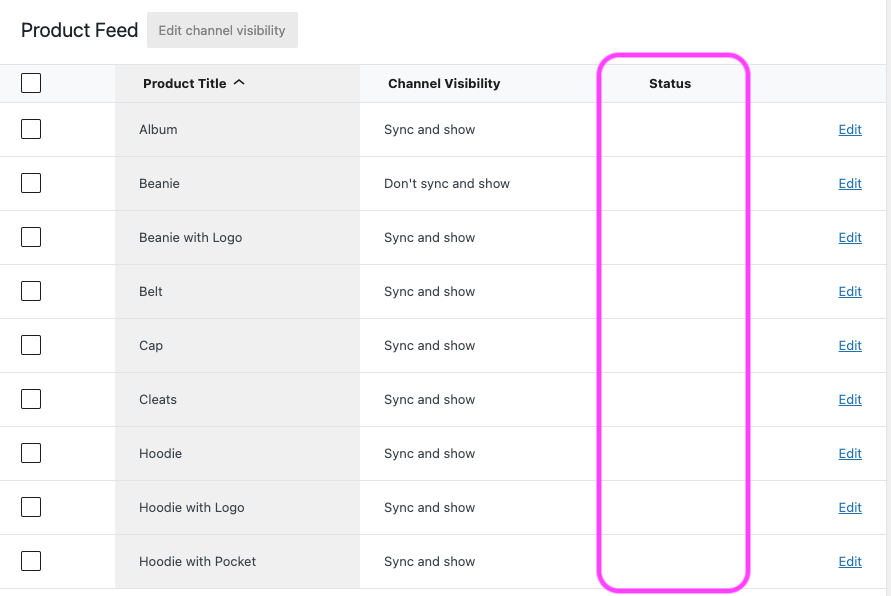Viewport: 891px width, 596px height.
Task: Toggle the sort order on Product Title
Action: point(193,83)
